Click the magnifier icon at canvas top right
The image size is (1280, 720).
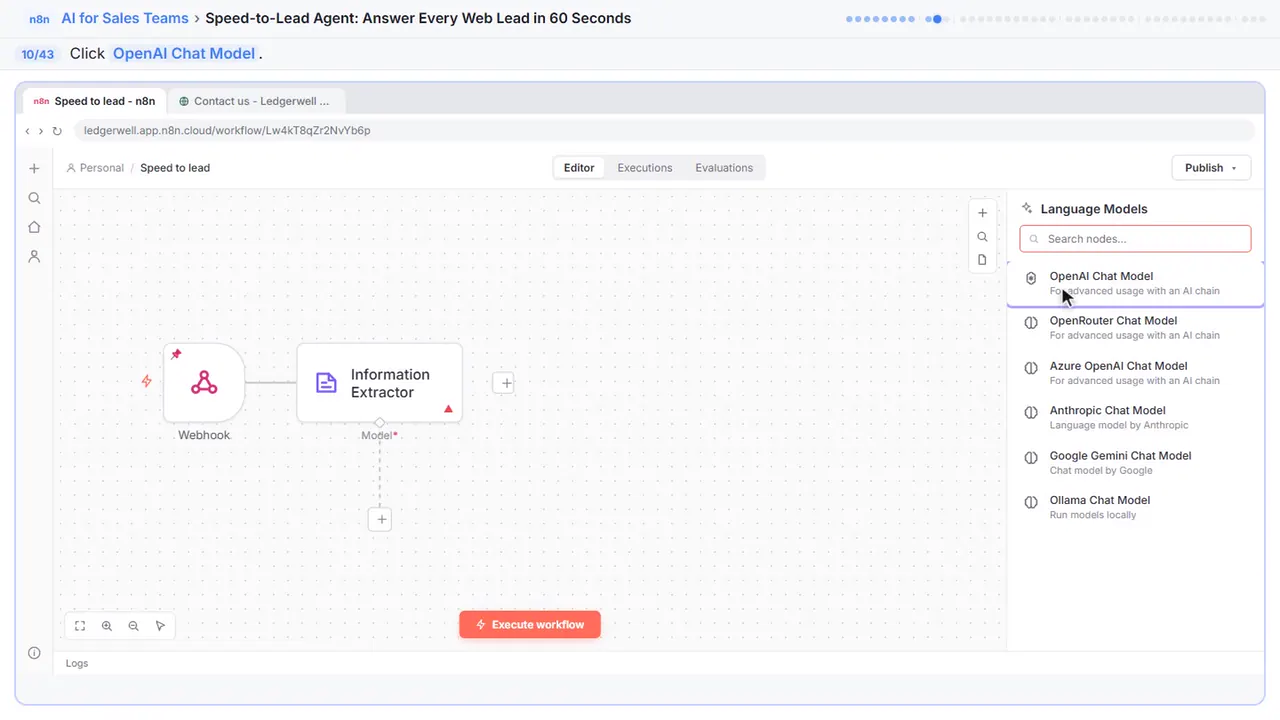(x=982, y=237)
